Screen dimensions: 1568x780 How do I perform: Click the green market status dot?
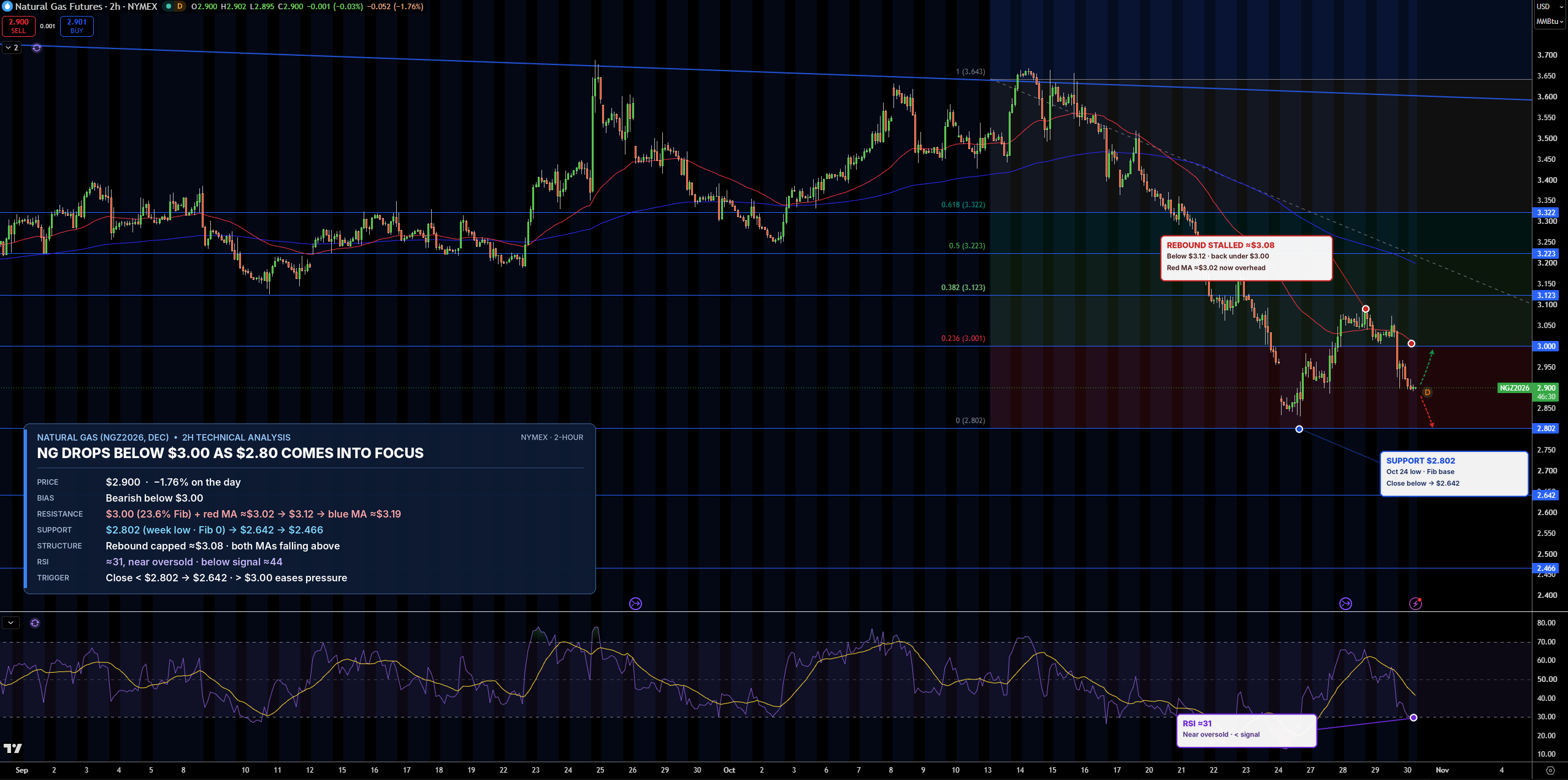click(169, 6)
